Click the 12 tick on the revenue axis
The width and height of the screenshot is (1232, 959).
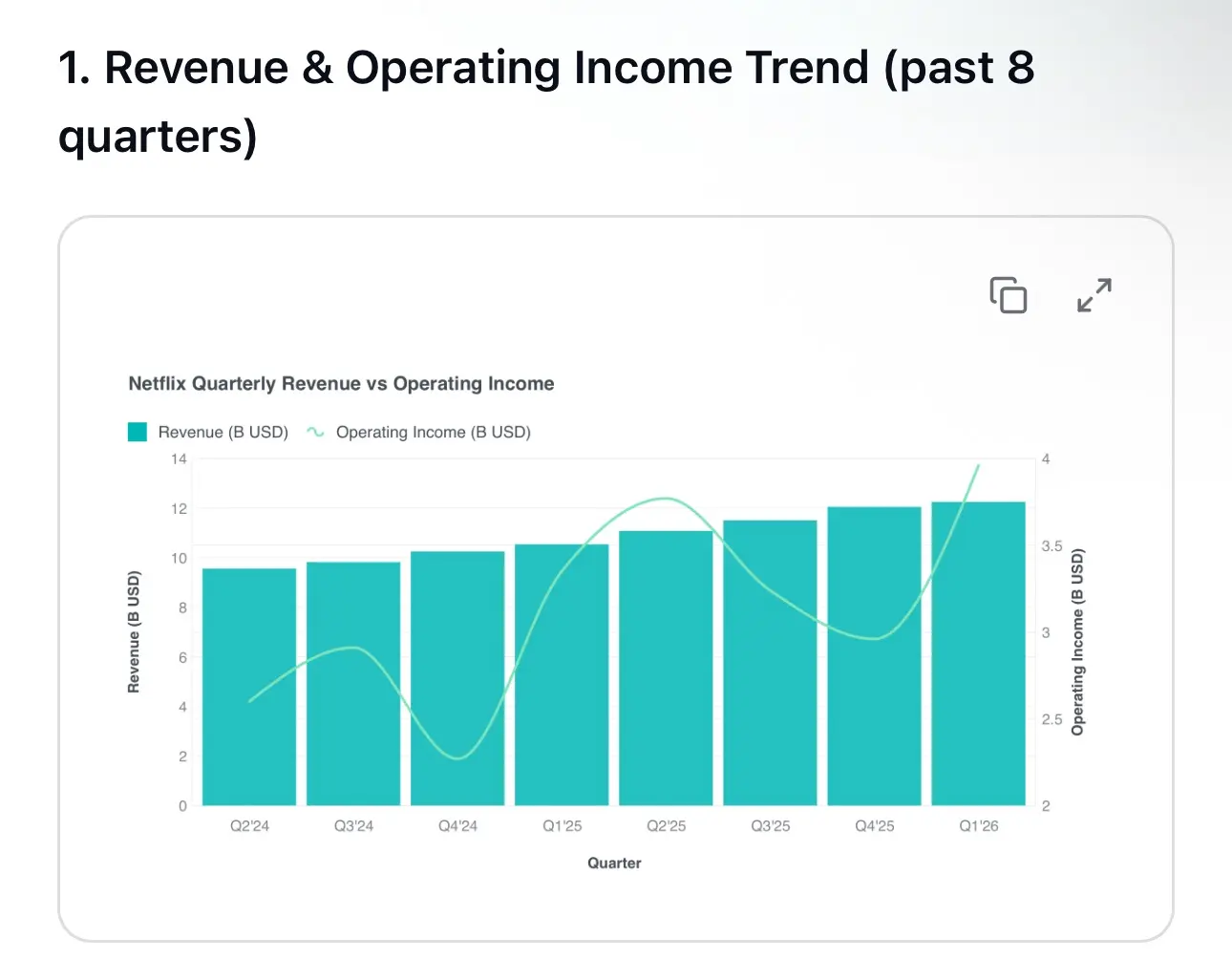pyautogui.click(x=179, y=509)
